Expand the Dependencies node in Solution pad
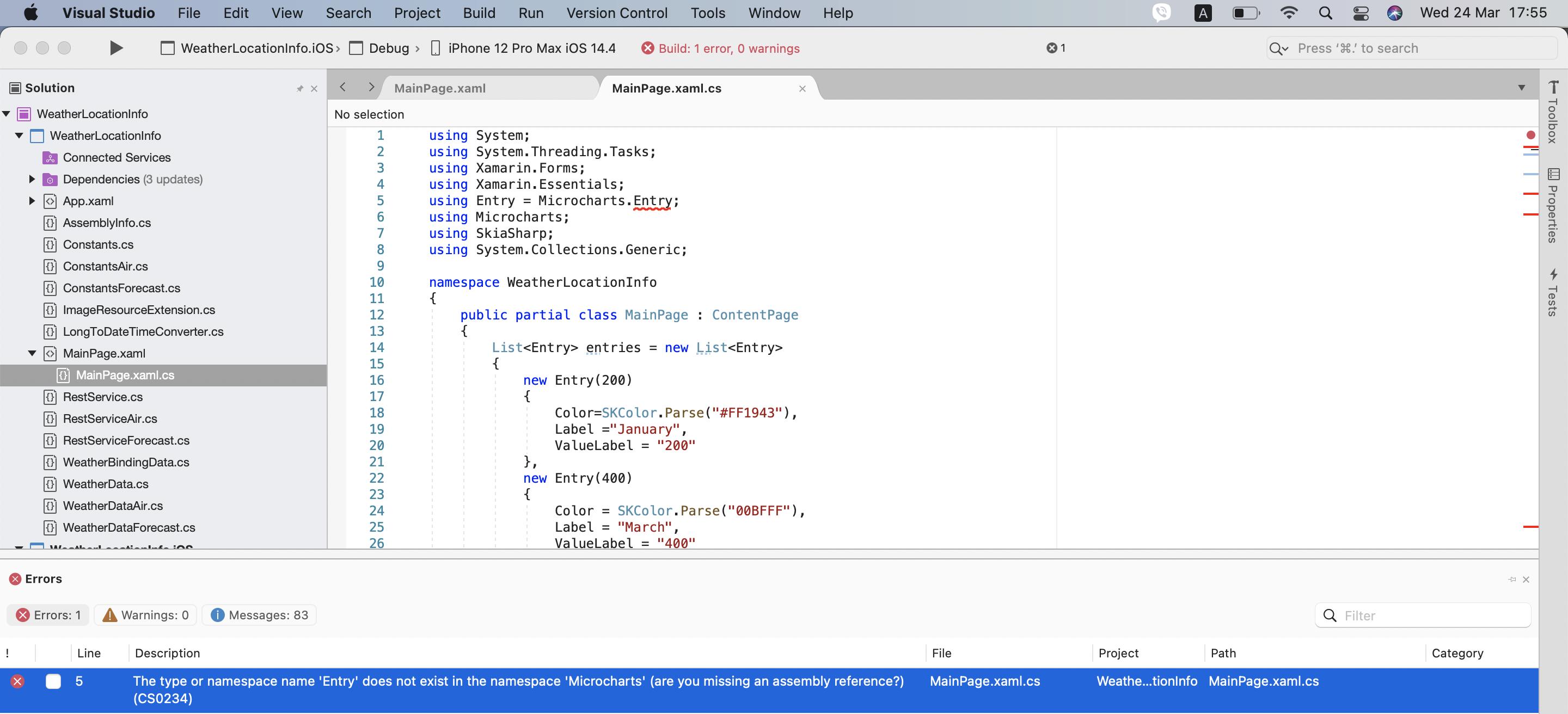This screenshot has width=1568, height=714. click(30, 179)
